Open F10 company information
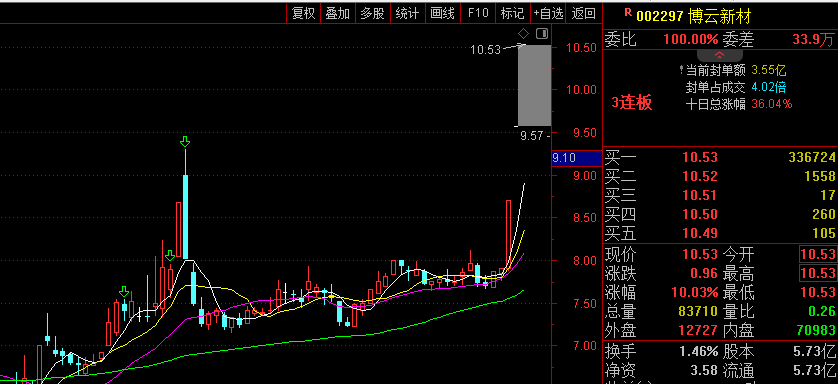This screenshot has width=838, height=384. click(x=478, y=13)
